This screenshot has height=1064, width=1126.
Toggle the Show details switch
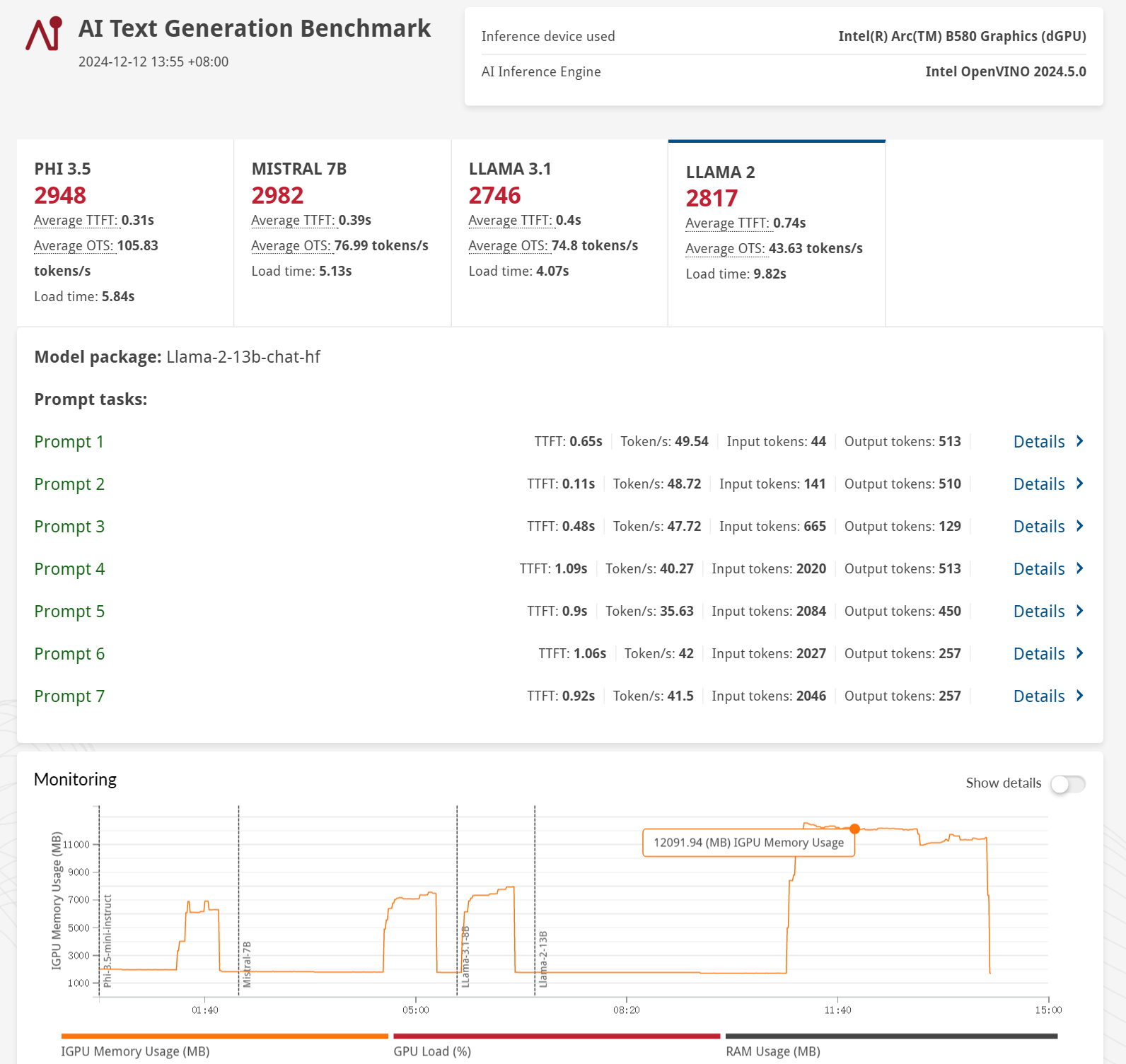(1067, 784)
